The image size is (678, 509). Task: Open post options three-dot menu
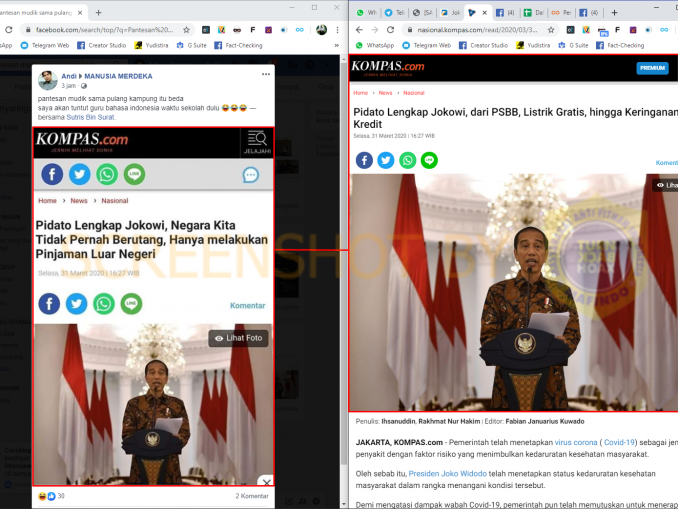(266, 74)
